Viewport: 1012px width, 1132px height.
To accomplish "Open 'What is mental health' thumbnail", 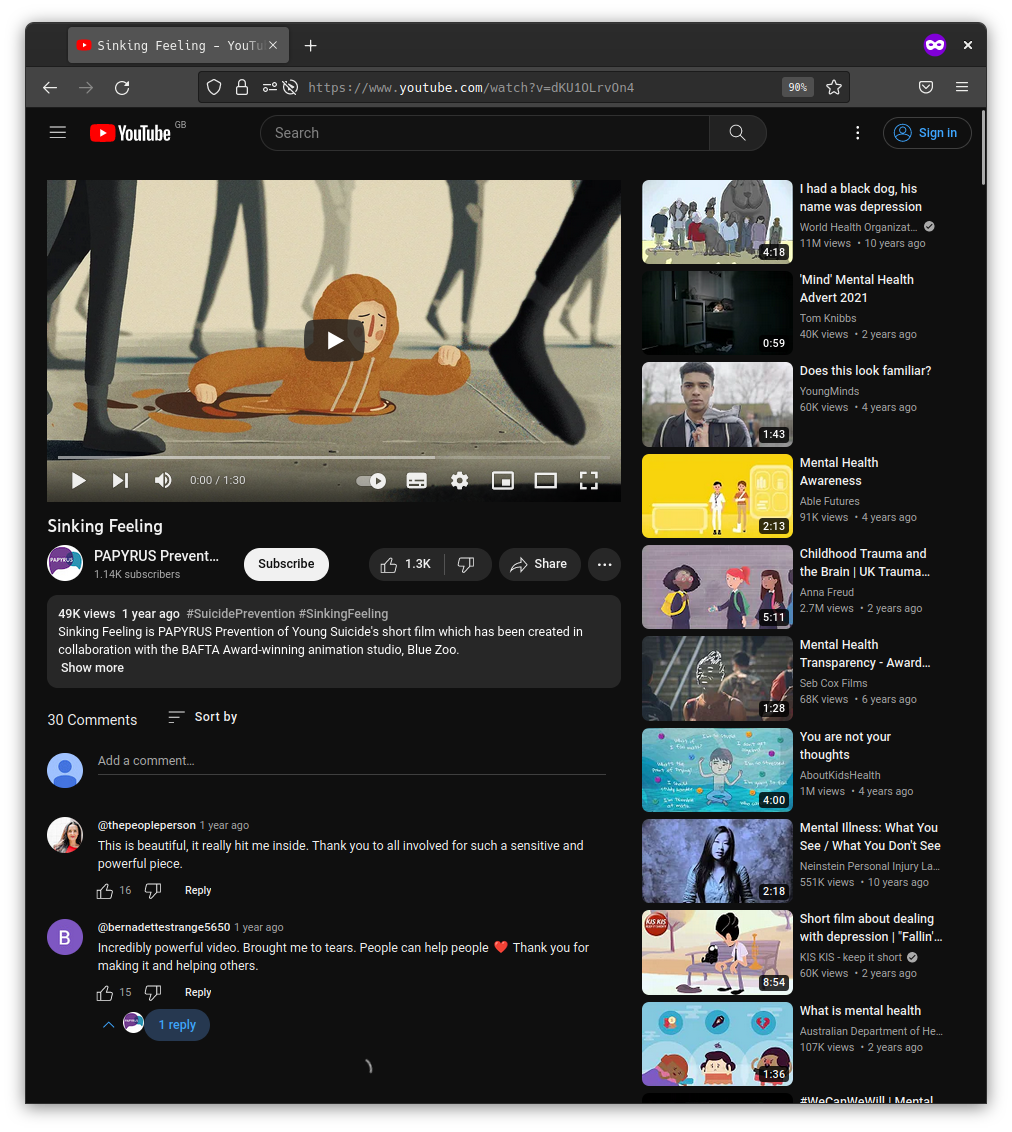I will pyautogui.click(x=717, y=1044).
